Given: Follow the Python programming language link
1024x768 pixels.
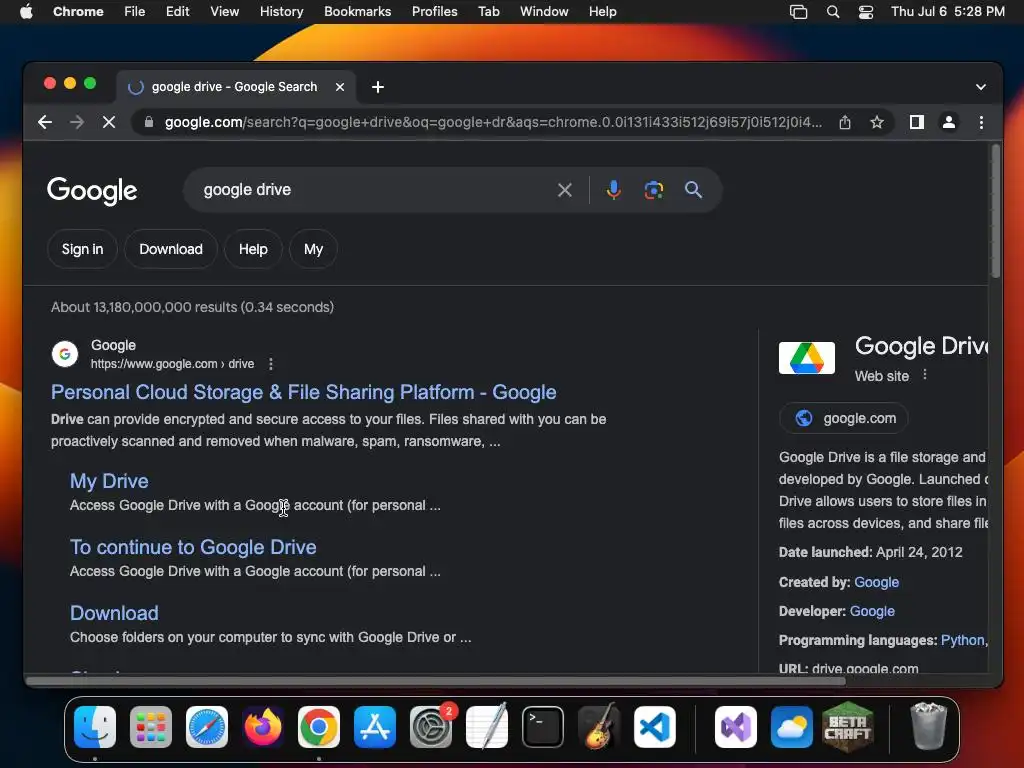Looking at the screenshot, I should [x=963, y=641].
